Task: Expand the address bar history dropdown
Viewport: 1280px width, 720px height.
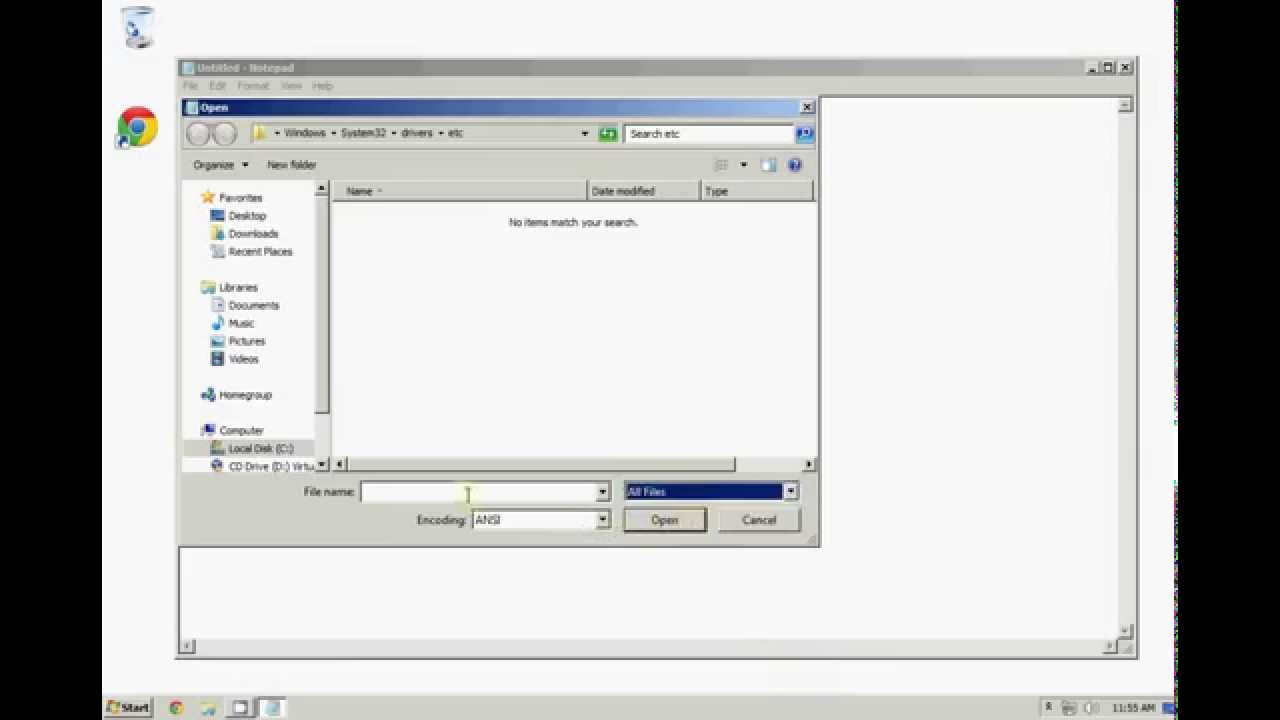Action: pyautogui.click(x=585, y=133)
